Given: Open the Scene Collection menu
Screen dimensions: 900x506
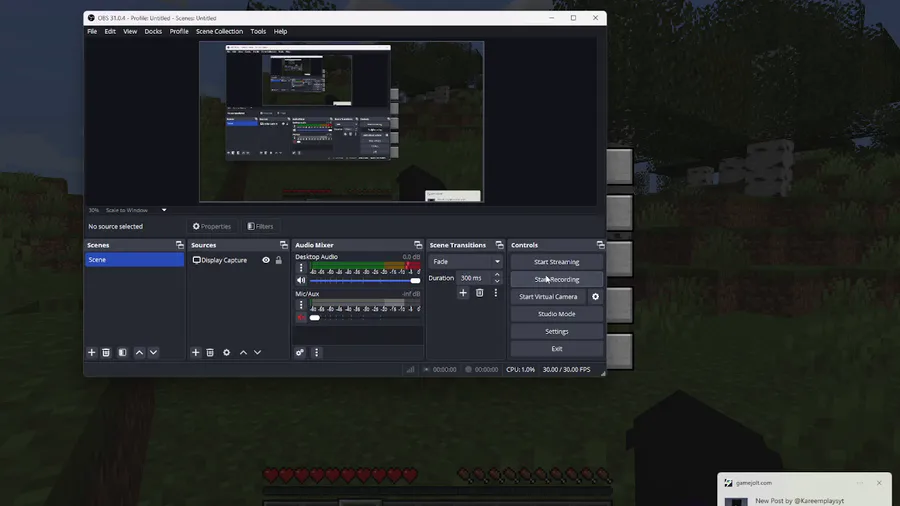Looking at the screenshot, I should click(x=219, y=32).
